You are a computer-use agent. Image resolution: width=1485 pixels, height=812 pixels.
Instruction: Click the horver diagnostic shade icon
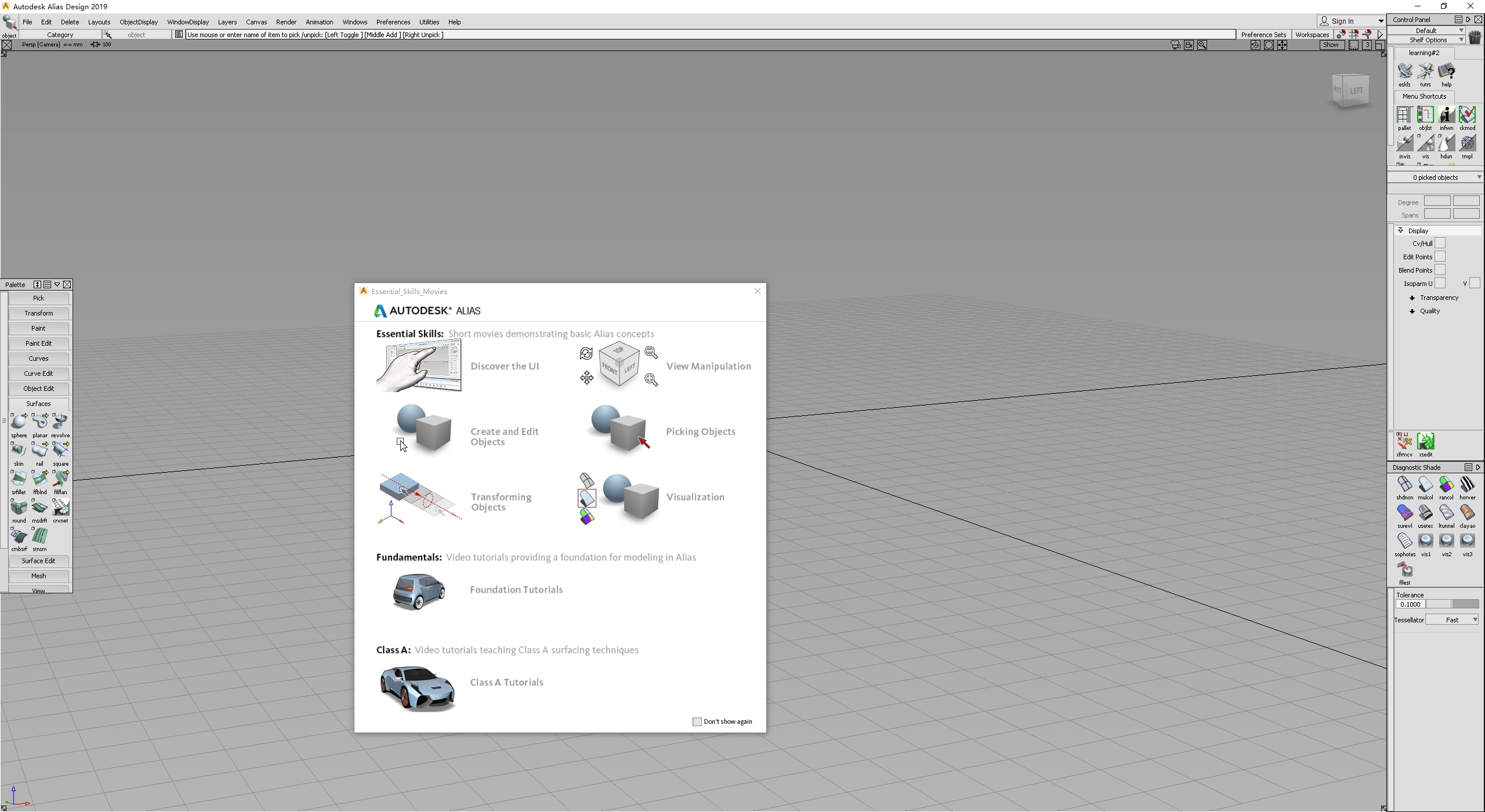(1467, 485)
